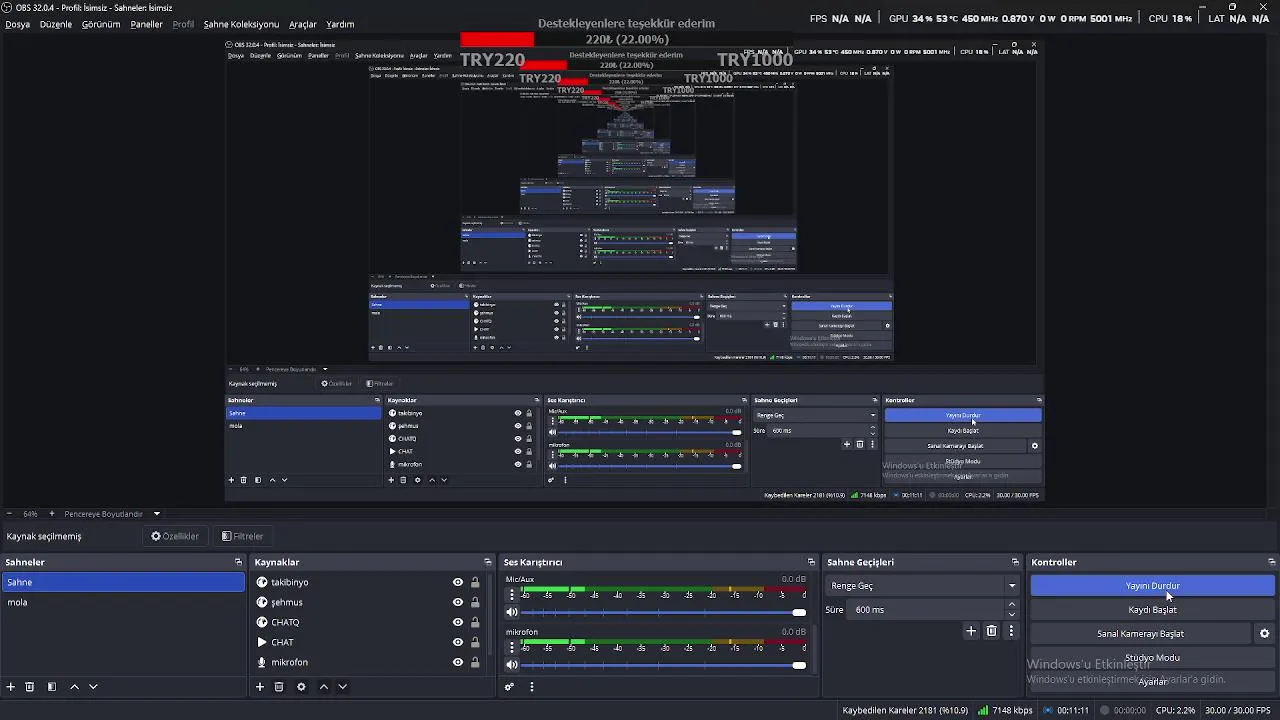Open Pencereye Boyutlandır scaling dropdown

112,514
